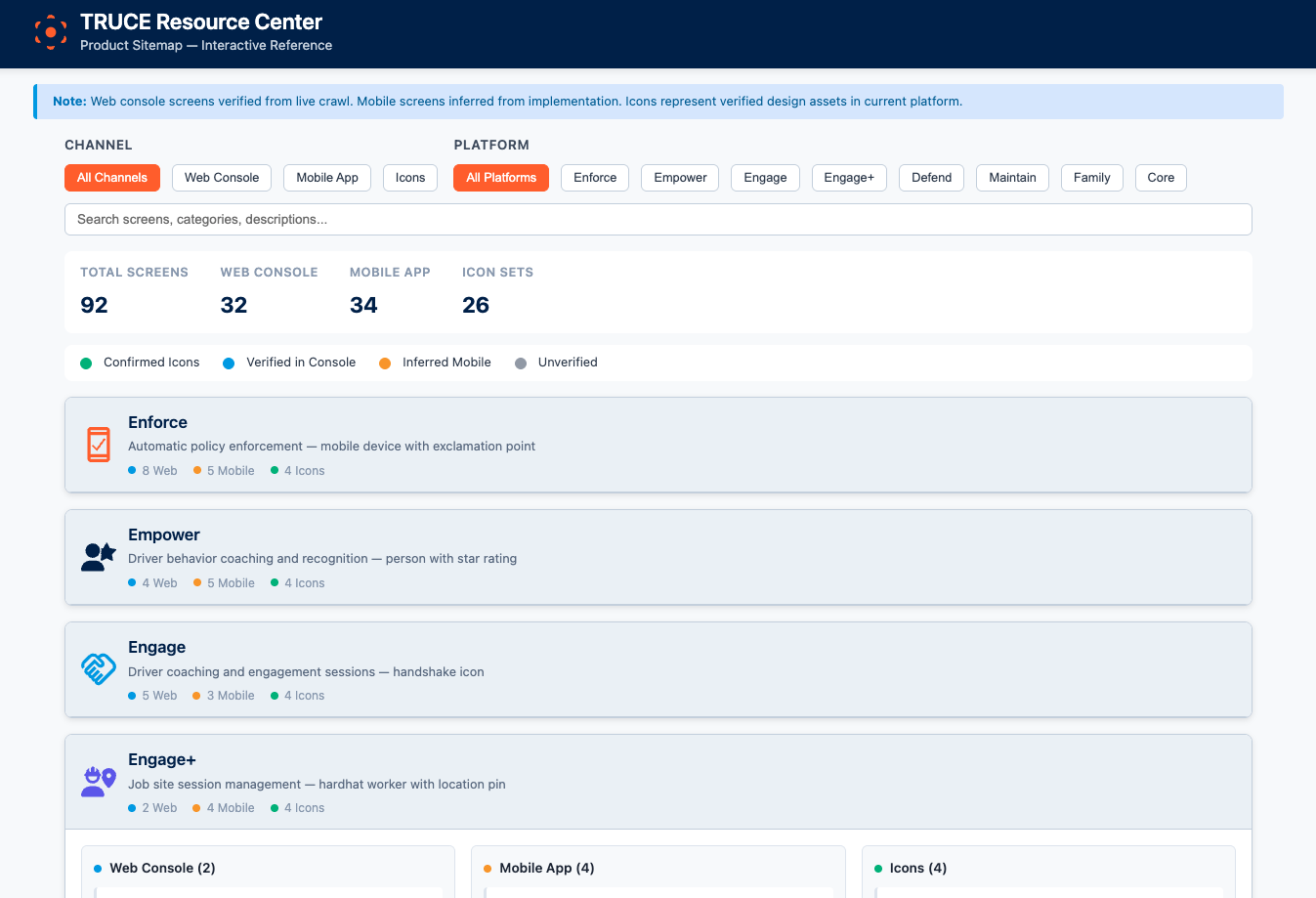
Task: Choose the Icons channel filter chip
Action: (410, 178)
